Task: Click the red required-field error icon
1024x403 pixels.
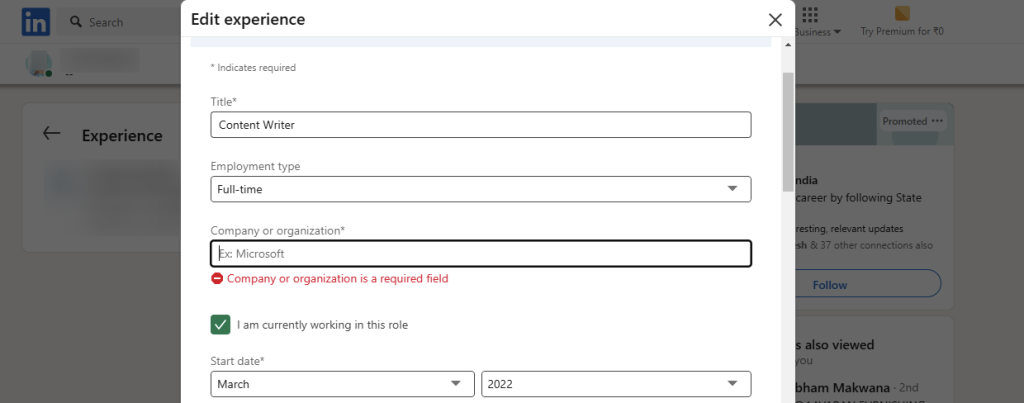Action: pyautogui.click(x=217, y=279)
